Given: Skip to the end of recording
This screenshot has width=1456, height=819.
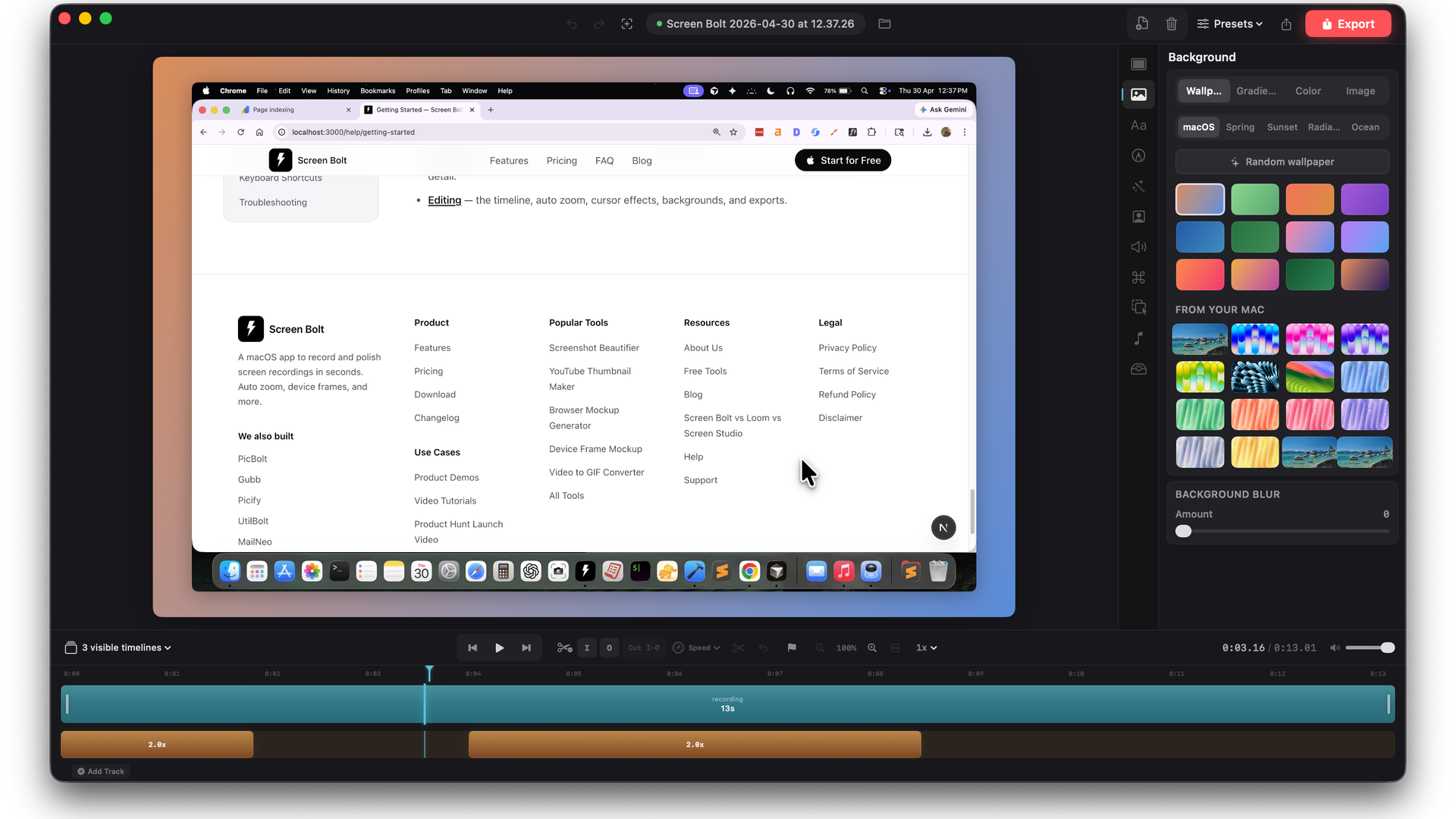Looking at the screenshot, I should click(526, 648).
